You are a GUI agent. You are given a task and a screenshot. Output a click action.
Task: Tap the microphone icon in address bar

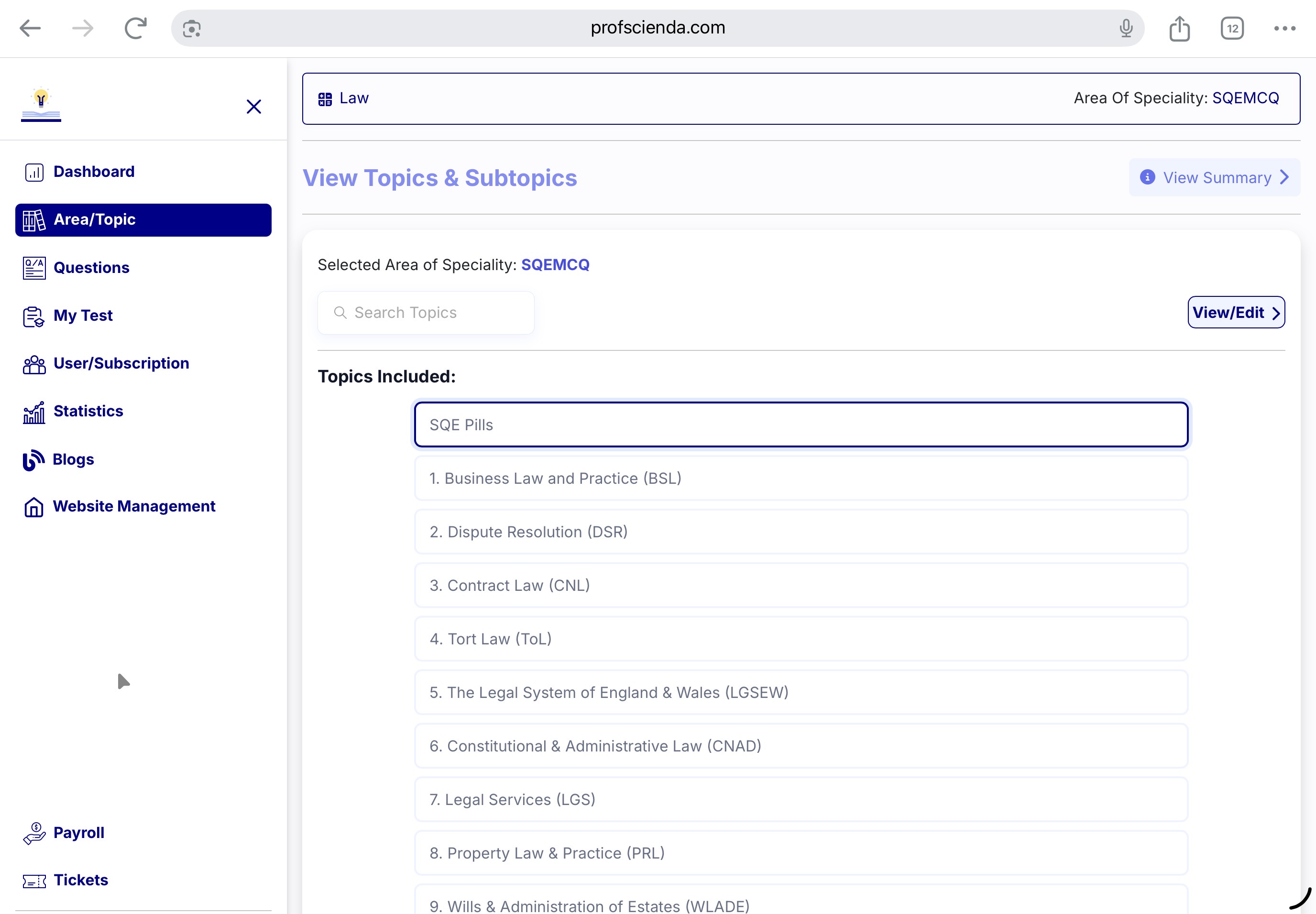point(1126,28)
